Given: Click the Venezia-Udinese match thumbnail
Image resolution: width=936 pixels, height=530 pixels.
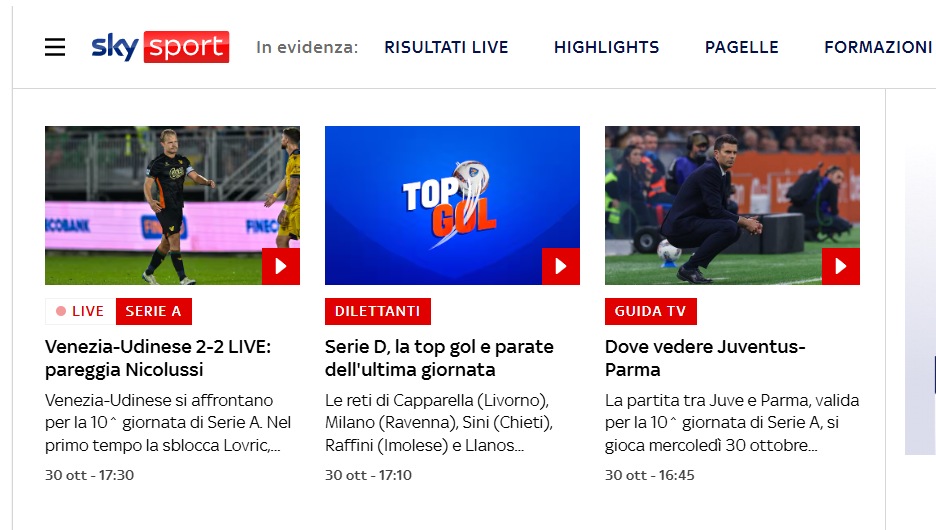Looking at the screenshot, I should coord(173,205).
